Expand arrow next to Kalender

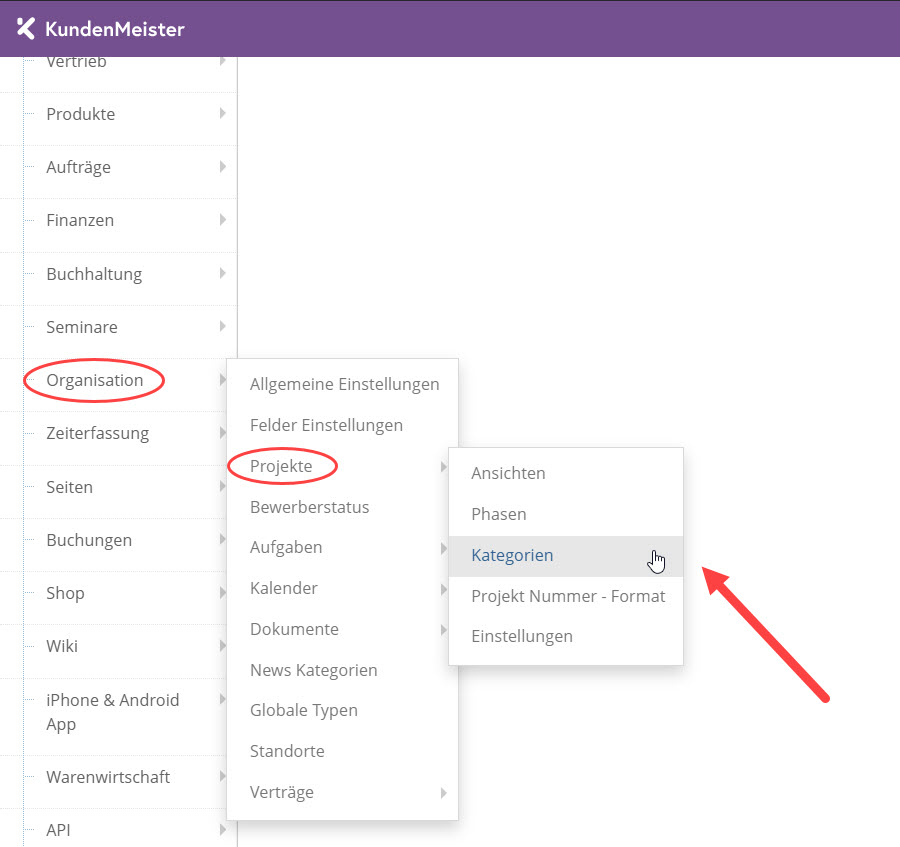[x=444, y=589]
